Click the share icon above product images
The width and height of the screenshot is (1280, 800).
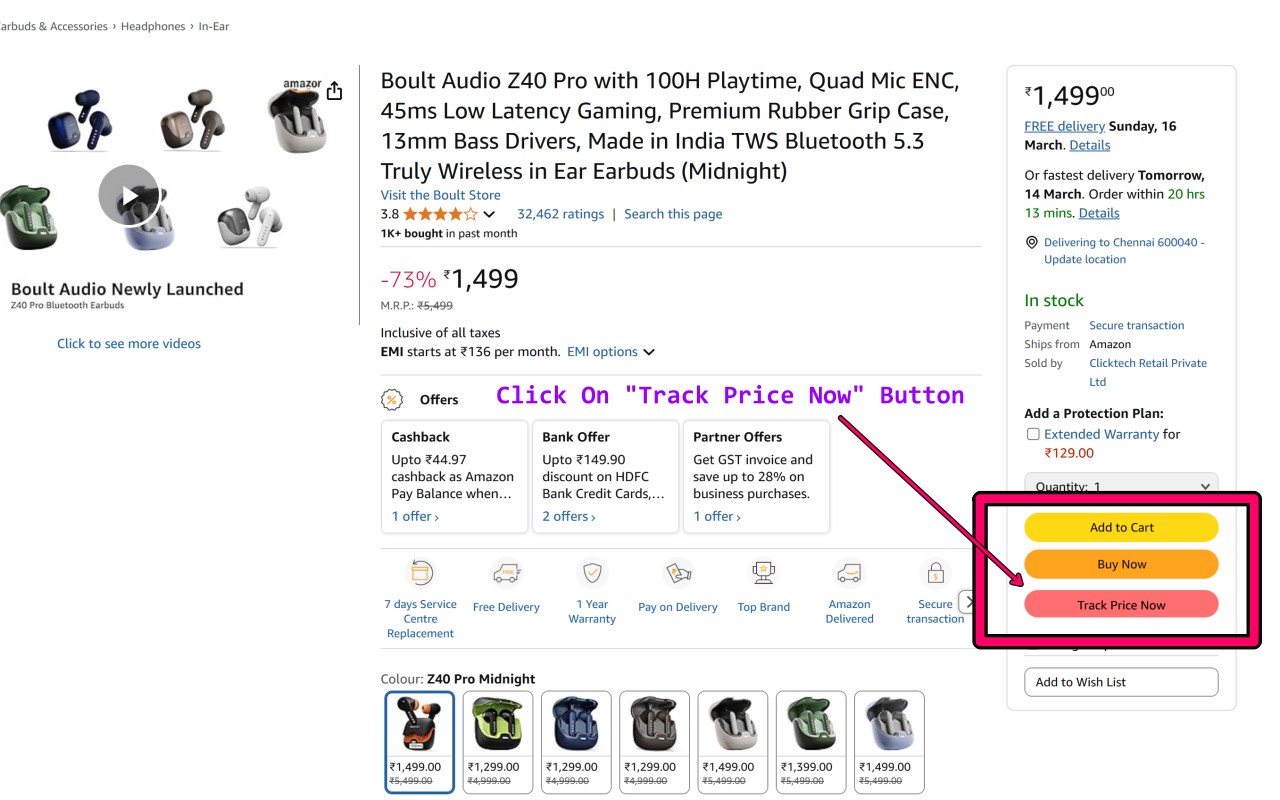pos(334,91)
